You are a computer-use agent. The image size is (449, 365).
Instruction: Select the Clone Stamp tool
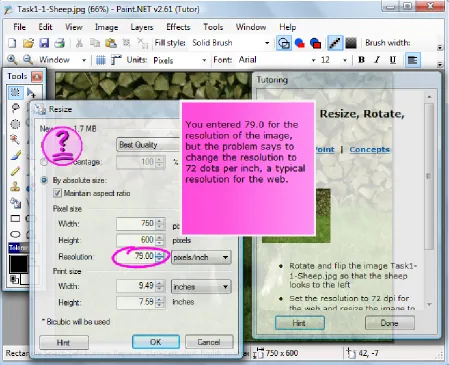tap(15, 187)
